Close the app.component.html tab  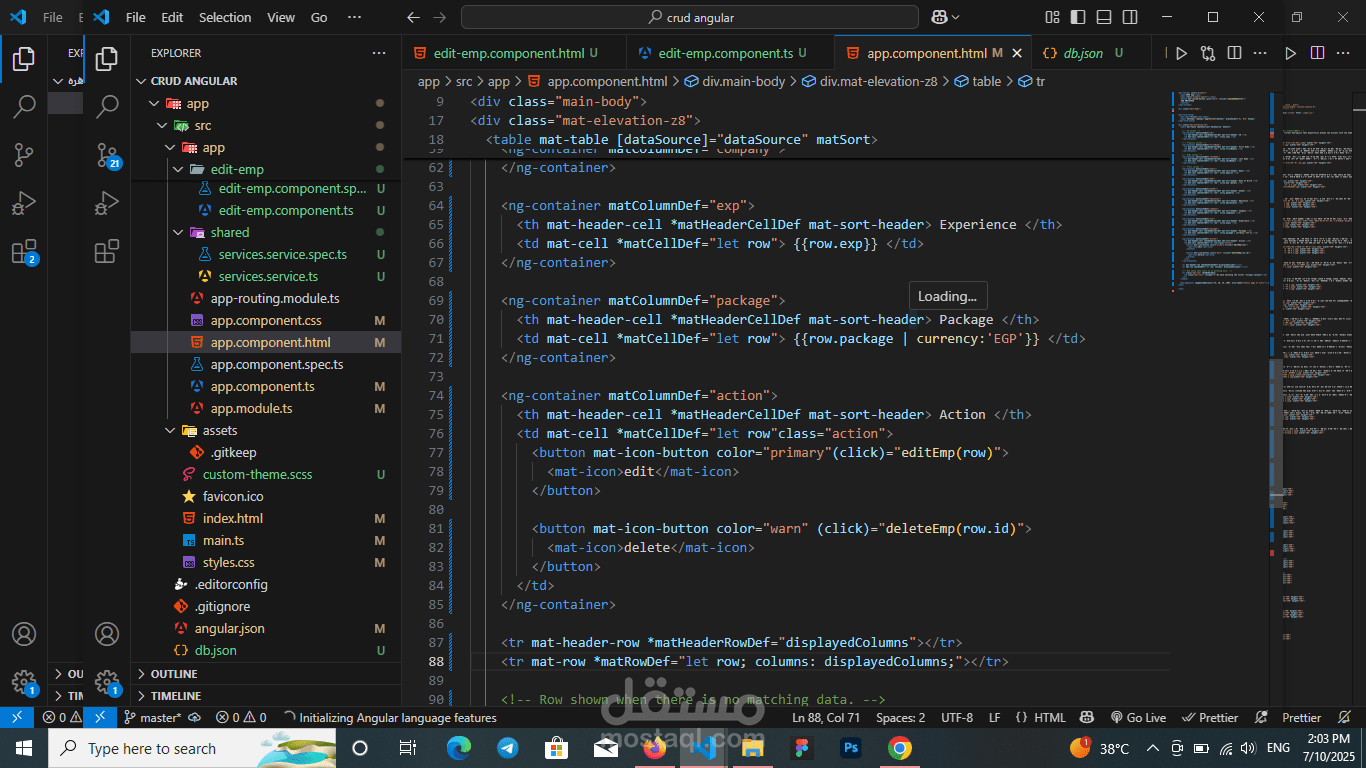click(x=1018, y=53)
